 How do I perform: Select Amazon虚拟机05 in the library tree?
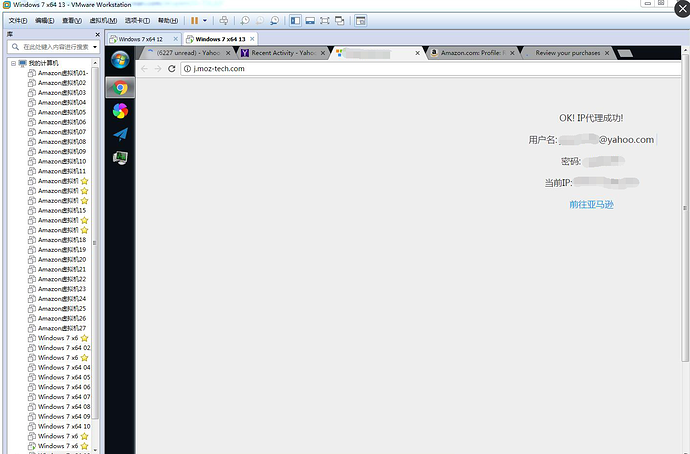[61, 112]
